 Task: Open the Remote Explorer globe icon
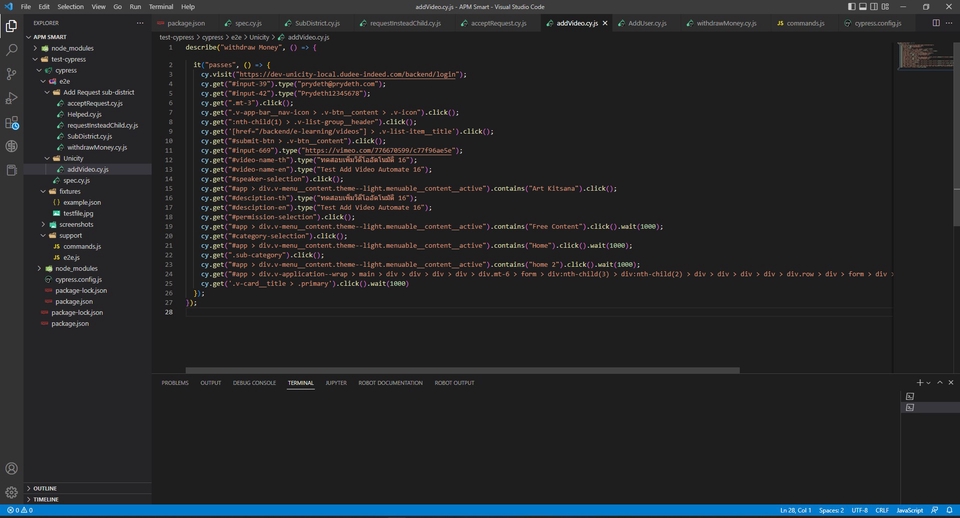tap(11, 146)
